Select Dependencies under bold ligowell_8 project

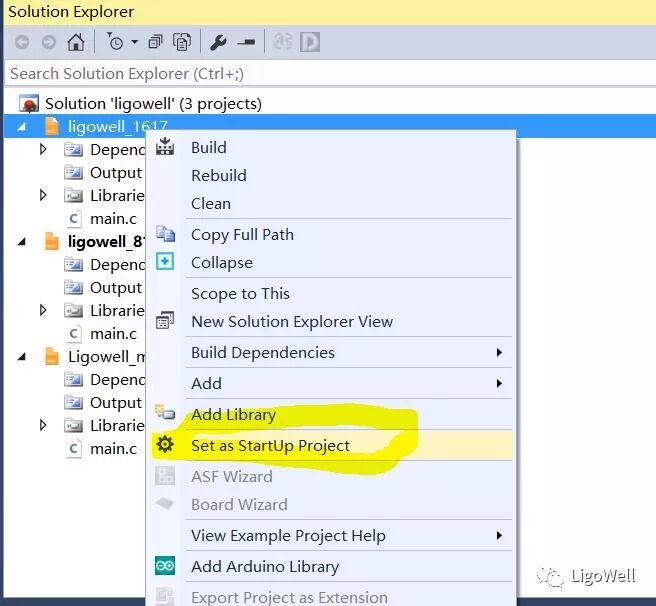click(118, 264)
